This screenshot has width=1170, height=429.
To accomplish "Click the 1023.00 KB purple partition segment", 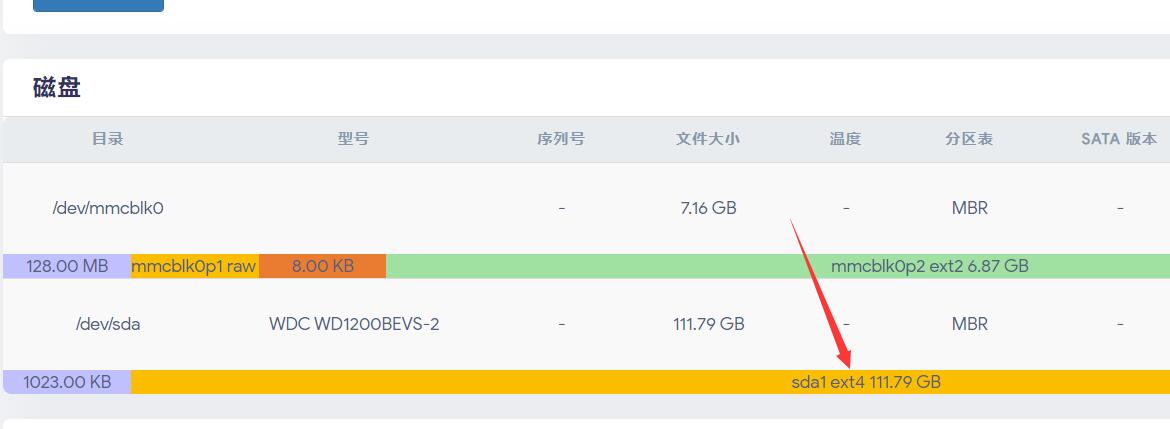I will coord(67,382).
